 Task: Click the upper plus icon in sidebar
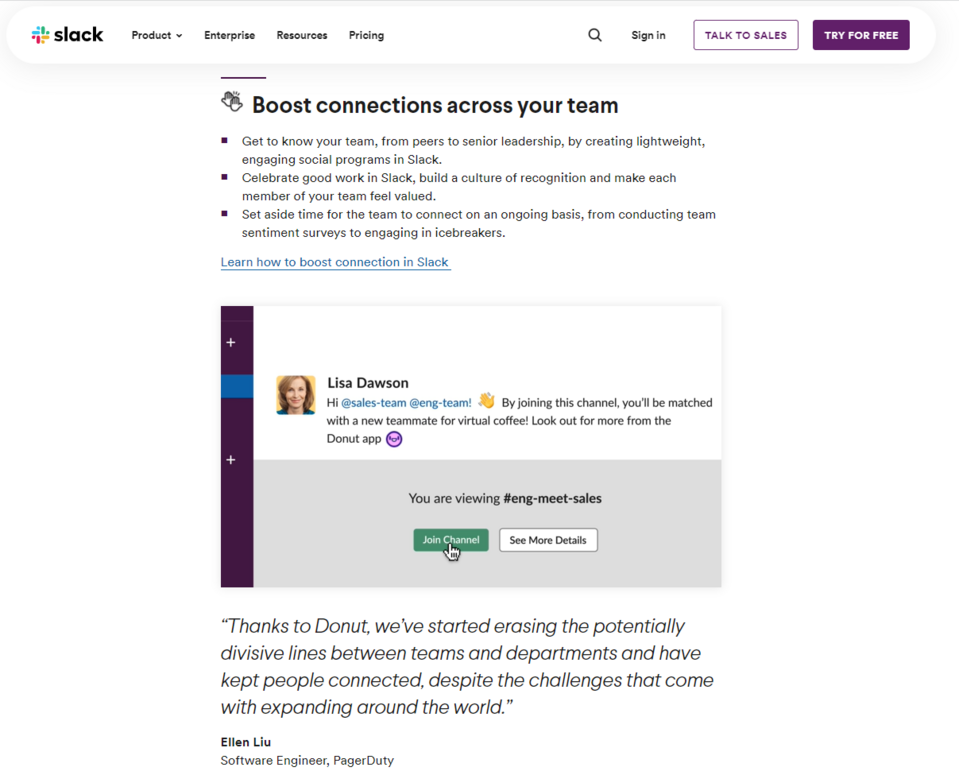pos(231,342)
